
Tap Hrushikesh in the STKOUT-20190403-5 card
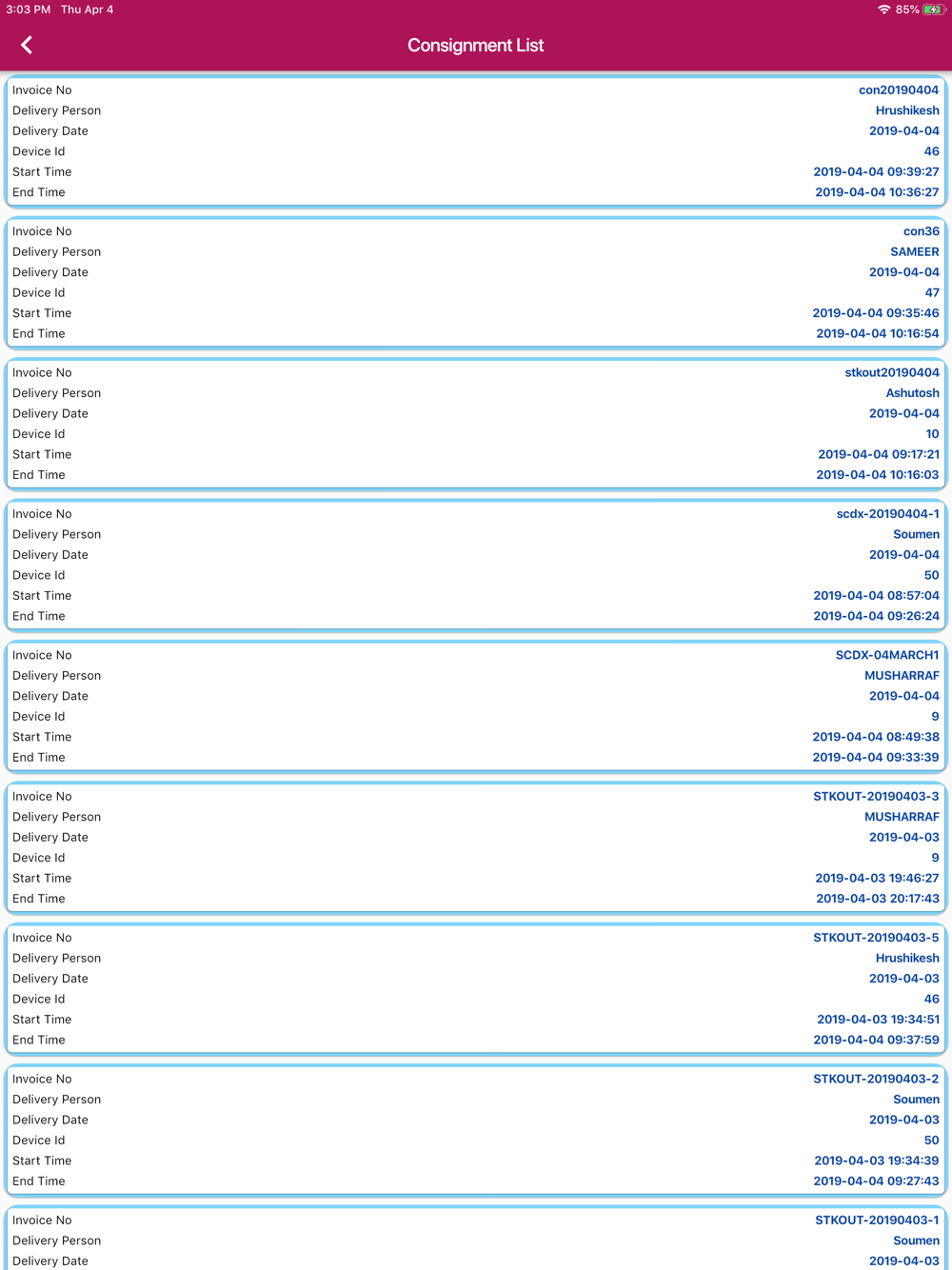pyautogui.click(x=907, y=959)
